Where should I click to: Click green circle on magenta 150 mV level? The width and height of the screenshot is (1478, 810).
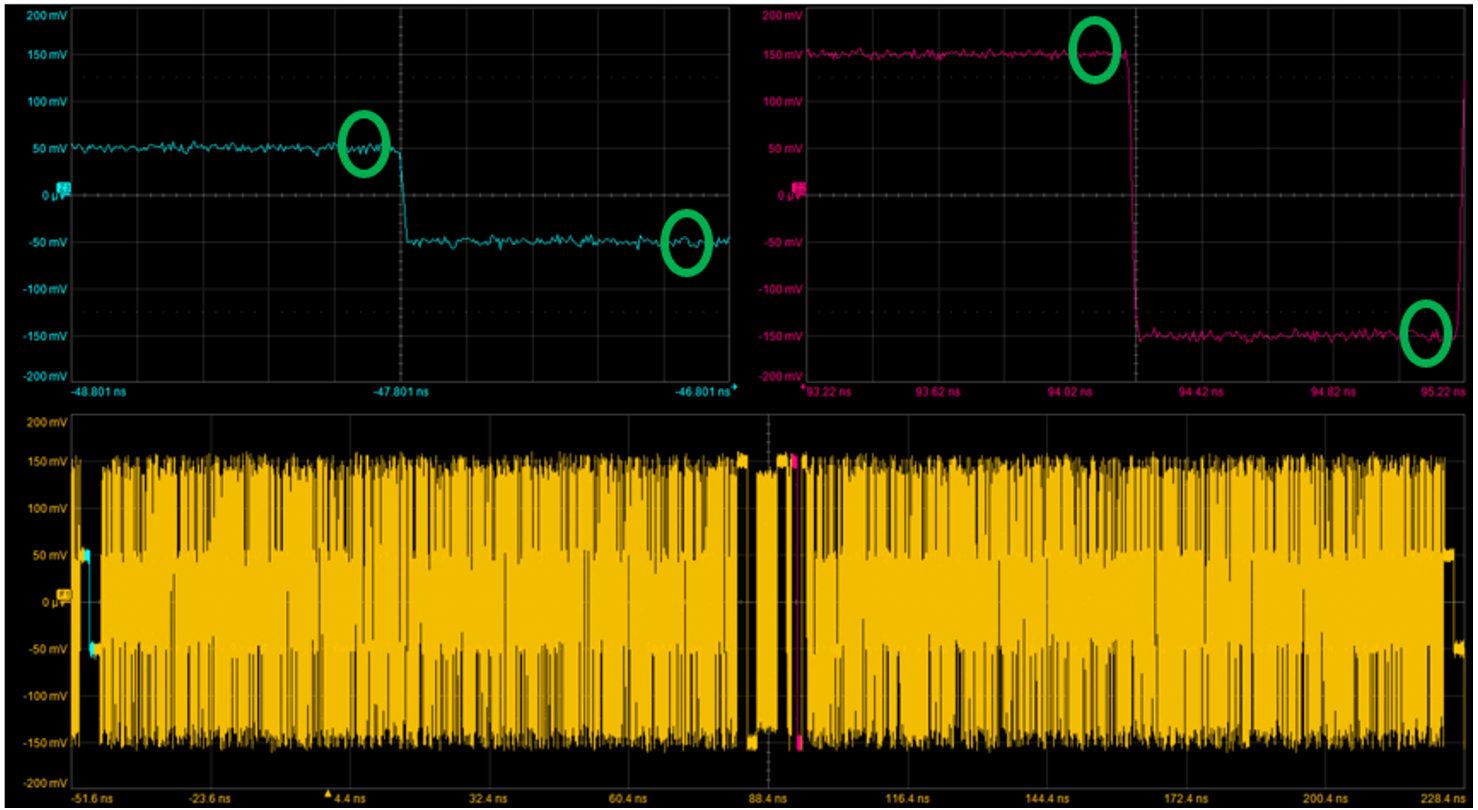(1095, 50)
